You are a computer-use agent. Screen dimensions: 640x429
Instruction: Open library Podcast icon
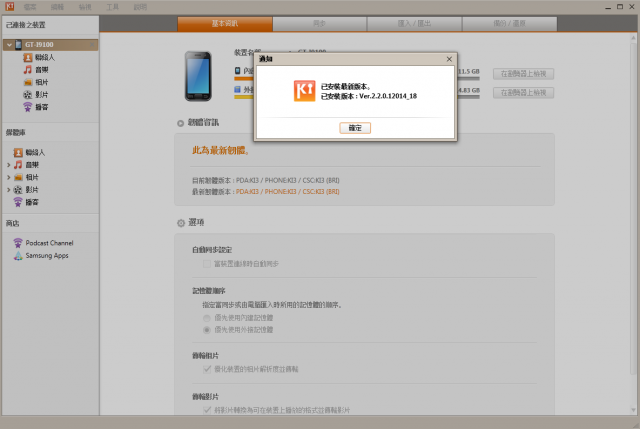(18, 202)
